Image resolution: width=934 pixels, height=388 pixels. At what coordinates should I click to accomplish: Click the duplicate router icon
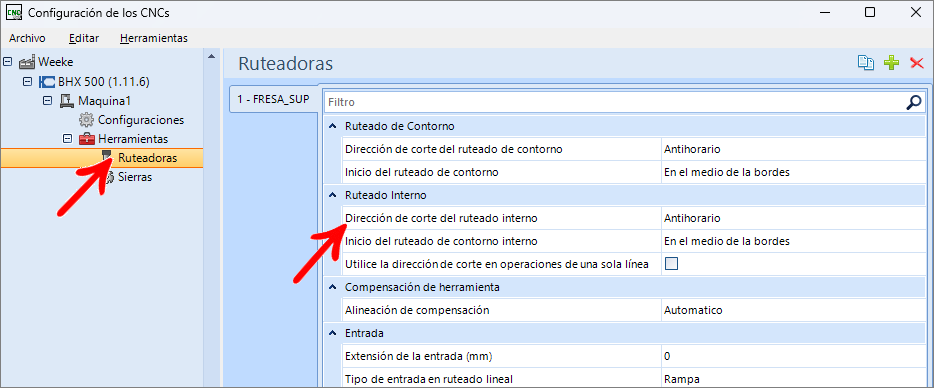click(x=865, y=63)
